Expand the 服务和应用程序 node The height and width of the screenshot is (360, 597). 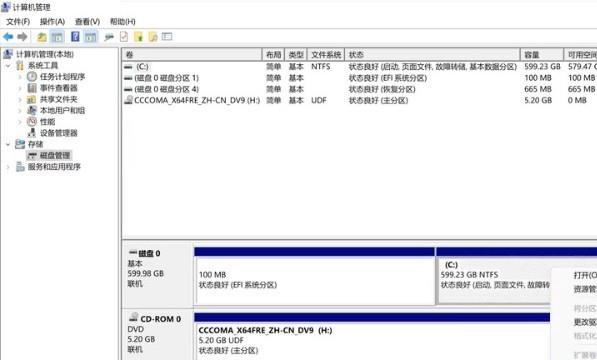tap(8, 167)
